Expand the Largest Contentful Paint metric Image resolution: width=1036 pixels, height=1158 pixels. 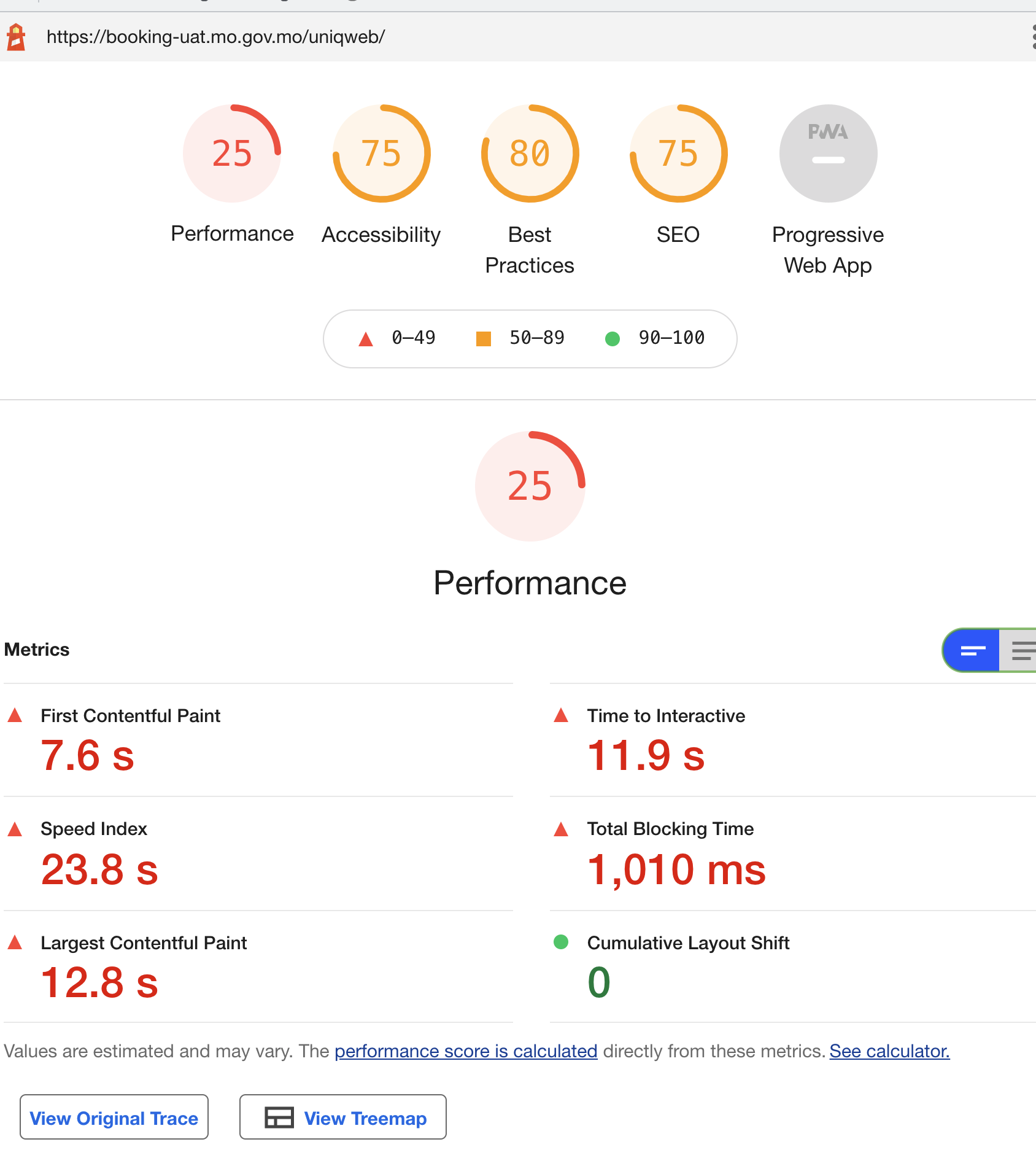click(x=144, y=943)
